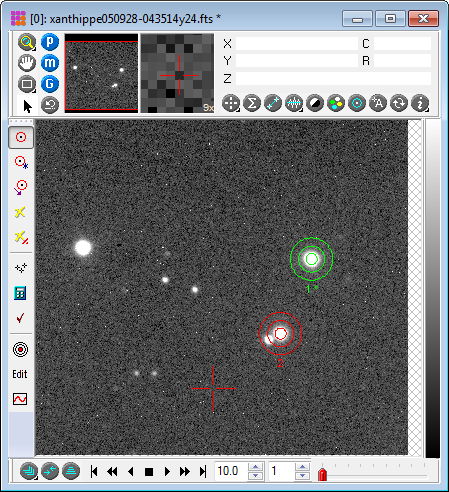
Task: Select the magnifier zoom tool
Action: click(x=27, y=42)
